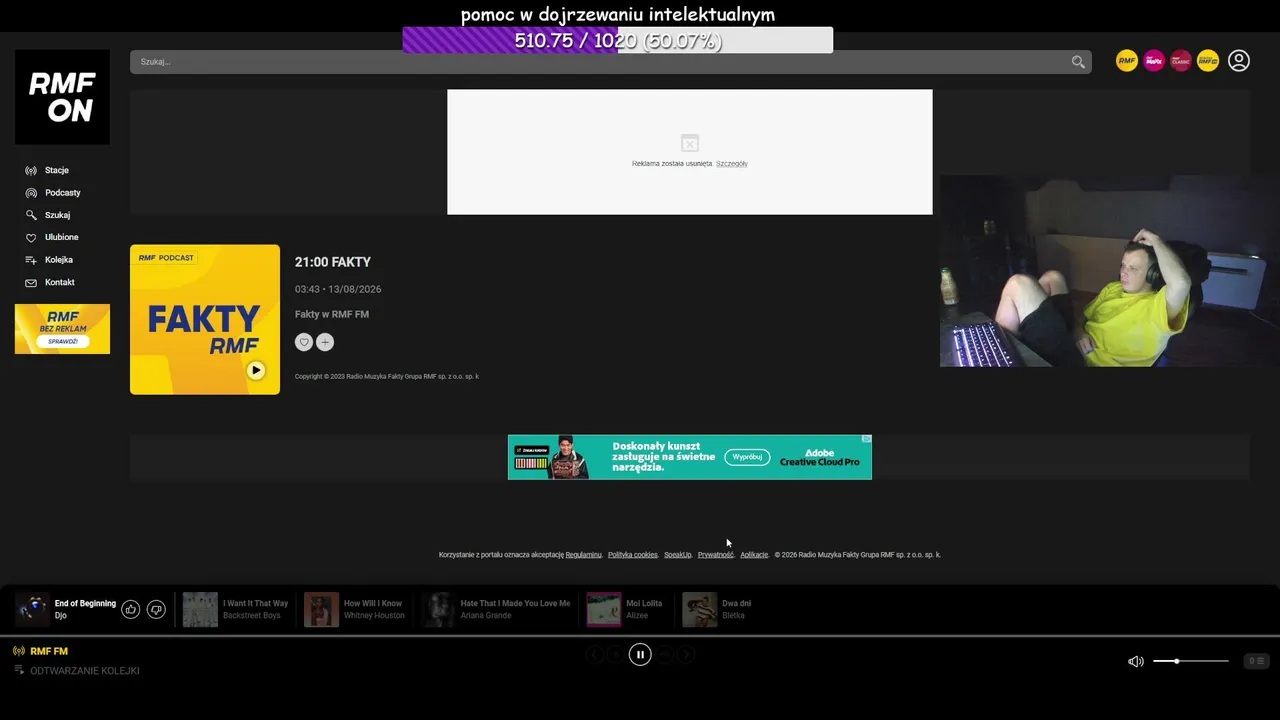
Task: Click the End of Beginning album cover
Action: pos(32,609)
